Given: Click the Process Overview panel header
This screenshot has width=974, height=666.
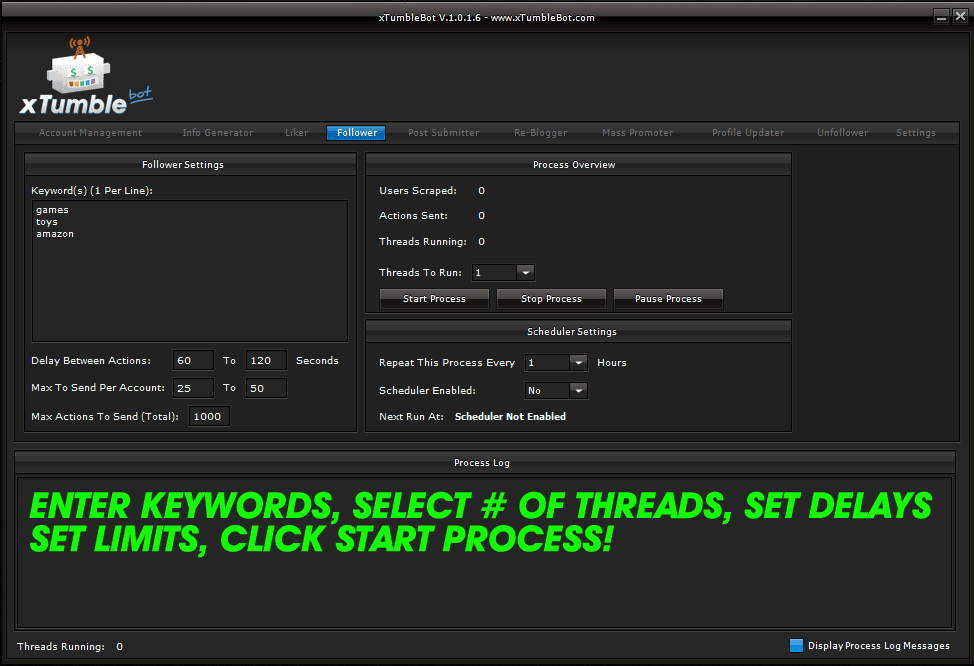Looking at the screenshot, I should pyautogui.click(x=578, y=165).
